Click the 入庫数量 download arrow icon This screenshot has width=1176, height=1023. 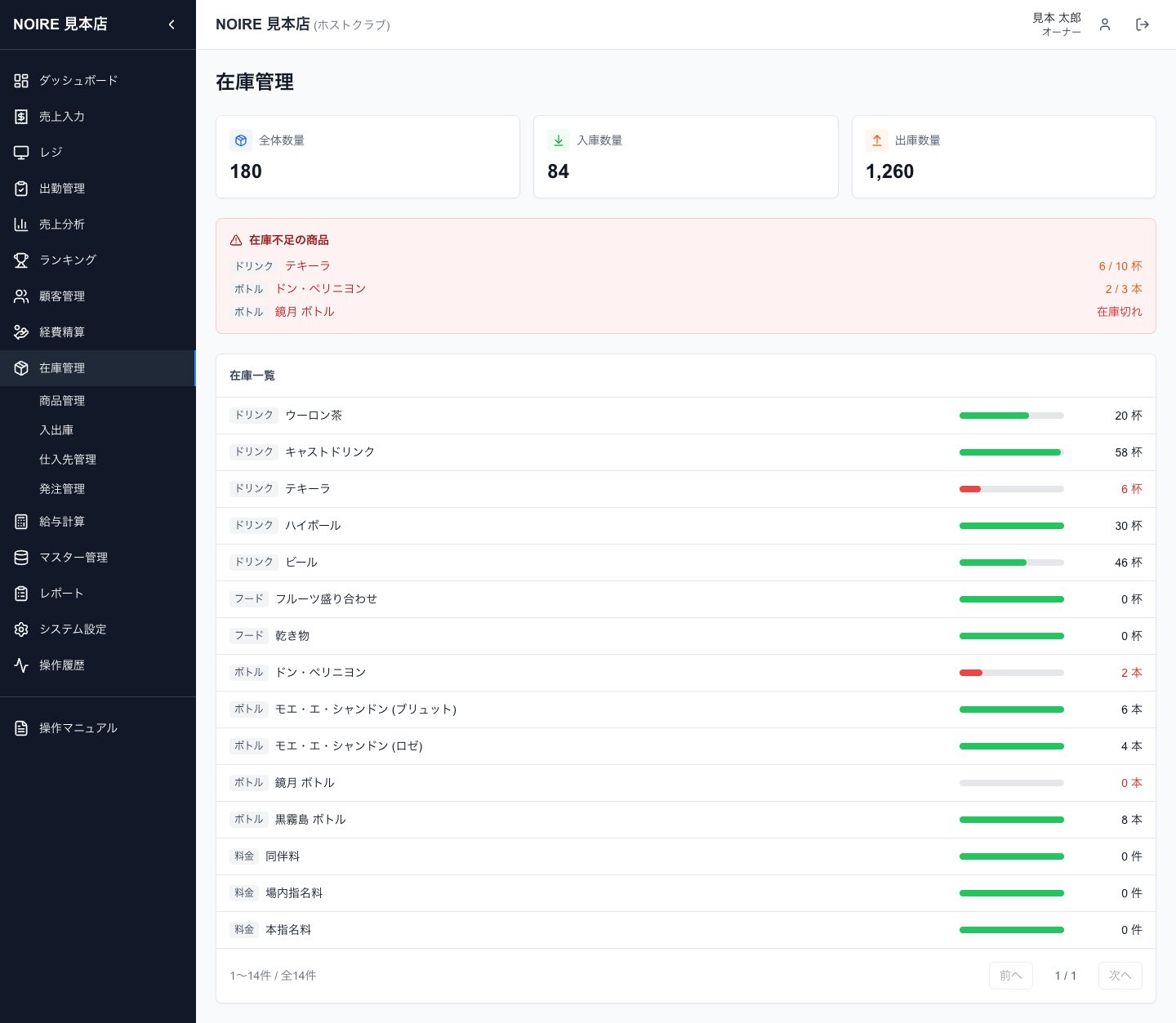[559, 140]
